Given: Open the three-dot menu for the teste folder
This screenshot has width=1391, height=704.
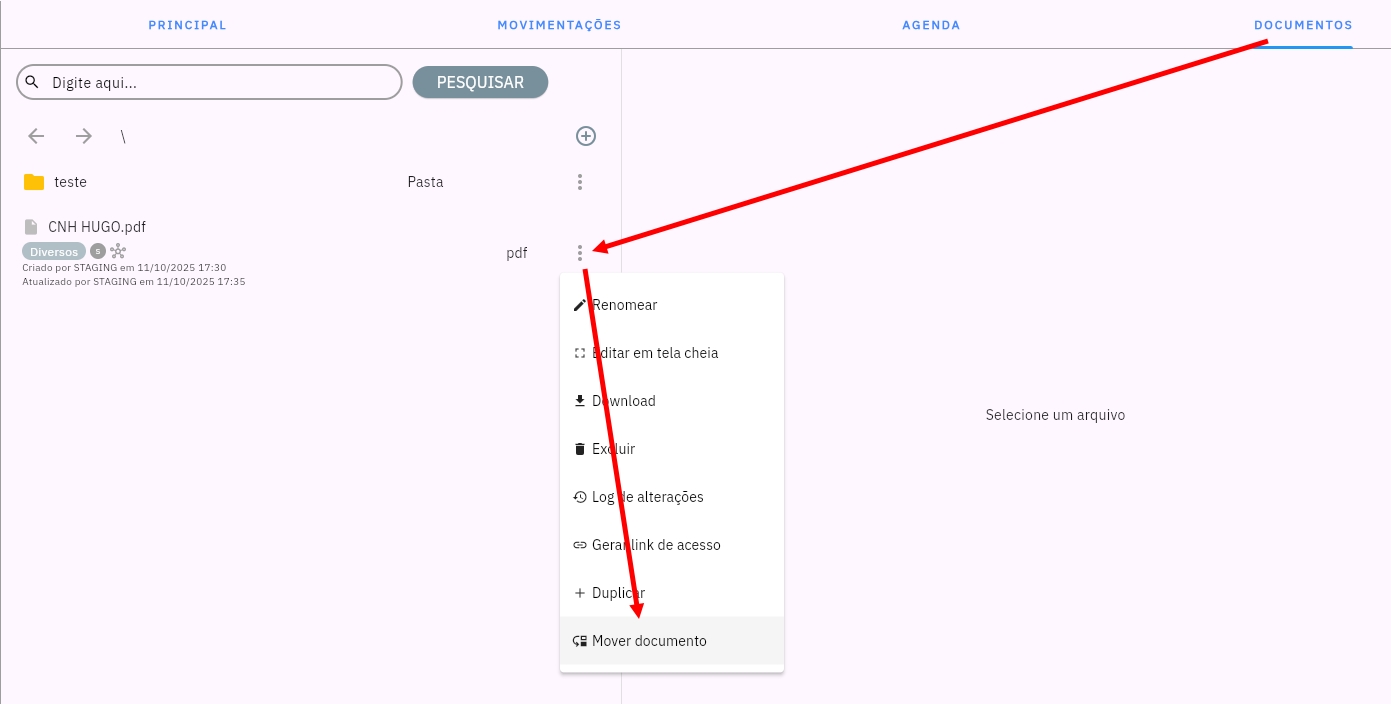Looking at the screenshot, I should (580, 182).
